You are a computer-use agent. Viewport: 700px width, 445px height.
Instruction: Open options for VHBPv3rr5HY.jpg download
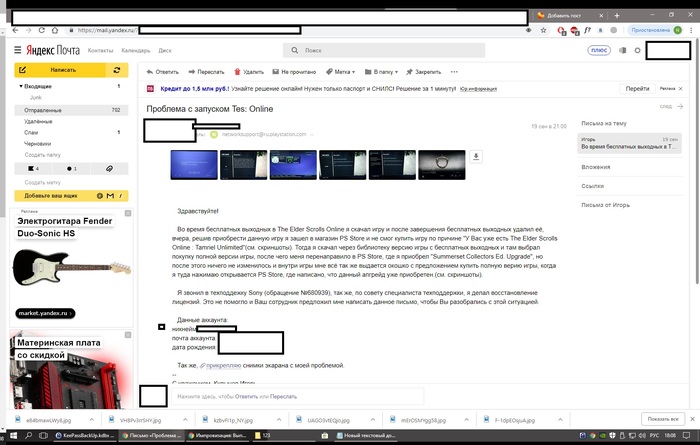185,420
